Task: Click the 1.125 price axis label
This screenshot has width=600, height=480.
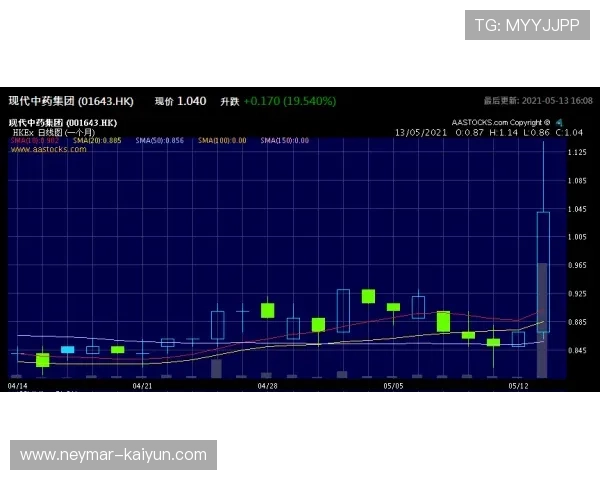Action: [577, 153]
